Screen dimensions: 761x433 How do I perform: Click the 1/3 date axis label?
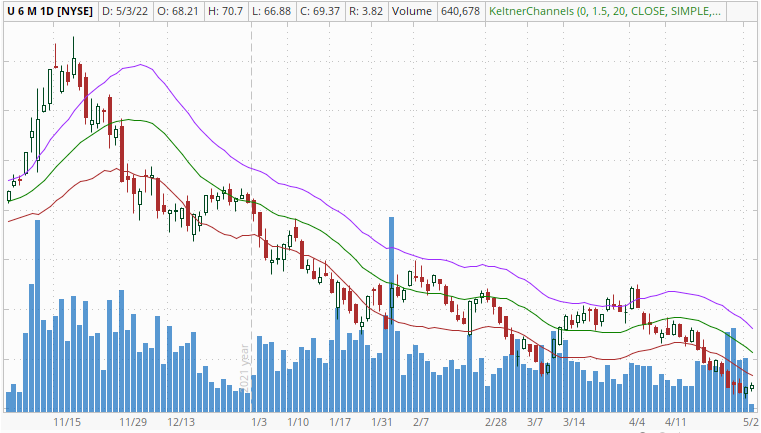259,422
